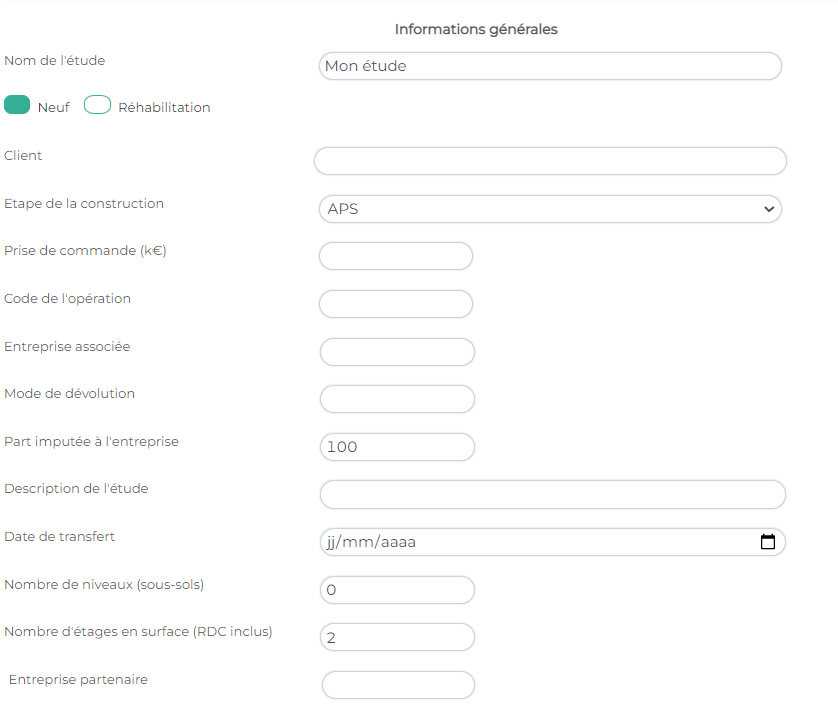Click the APS dropdown chevron arrow
Screen dimensions: 838x705
pyautogui.click(x=769, y=209)
